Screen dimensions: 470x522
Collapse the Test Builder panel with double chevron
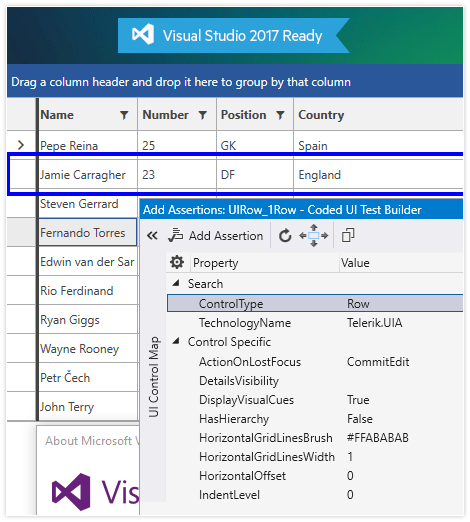[x=152, y=236]
